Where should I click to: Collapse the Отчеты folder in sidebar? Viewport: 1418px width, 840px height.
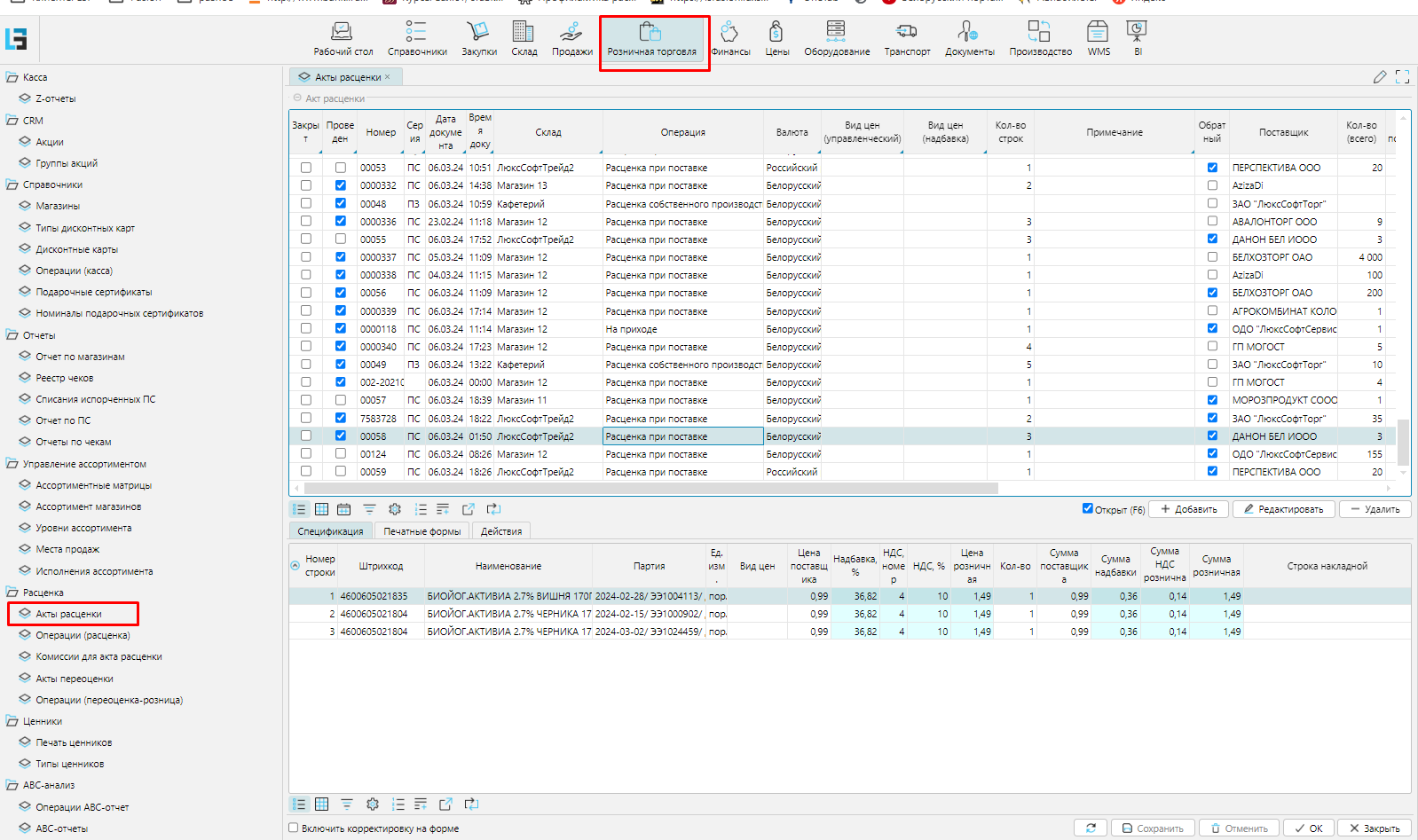click(x=12, y=334)
